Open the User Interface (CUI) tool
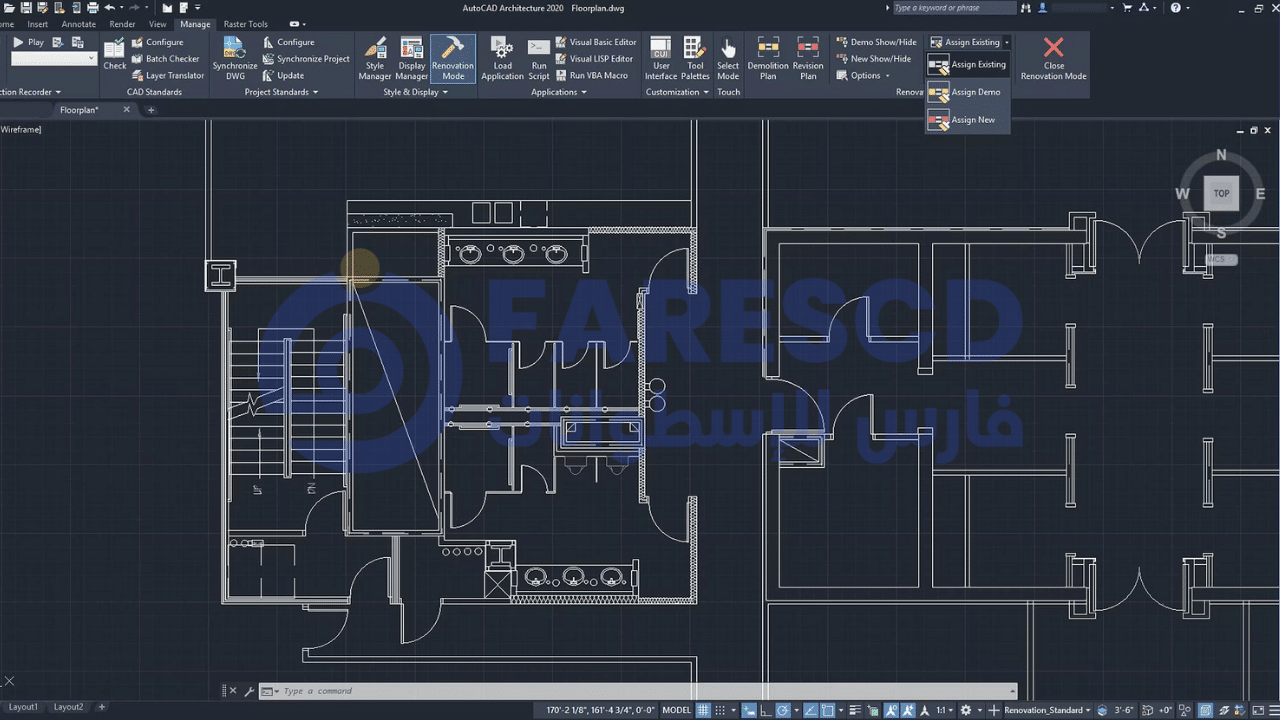Image resolution: width=1280 pixels, height=720 pixels. [x=661, y=58]
